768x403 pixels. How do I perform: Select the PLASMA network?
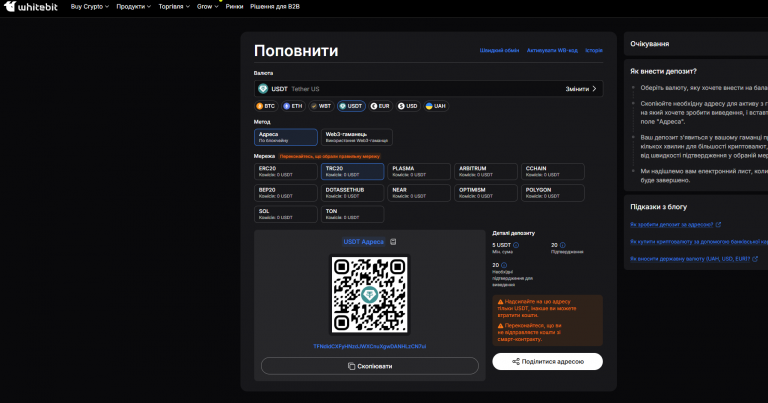[x=419, y=171]
